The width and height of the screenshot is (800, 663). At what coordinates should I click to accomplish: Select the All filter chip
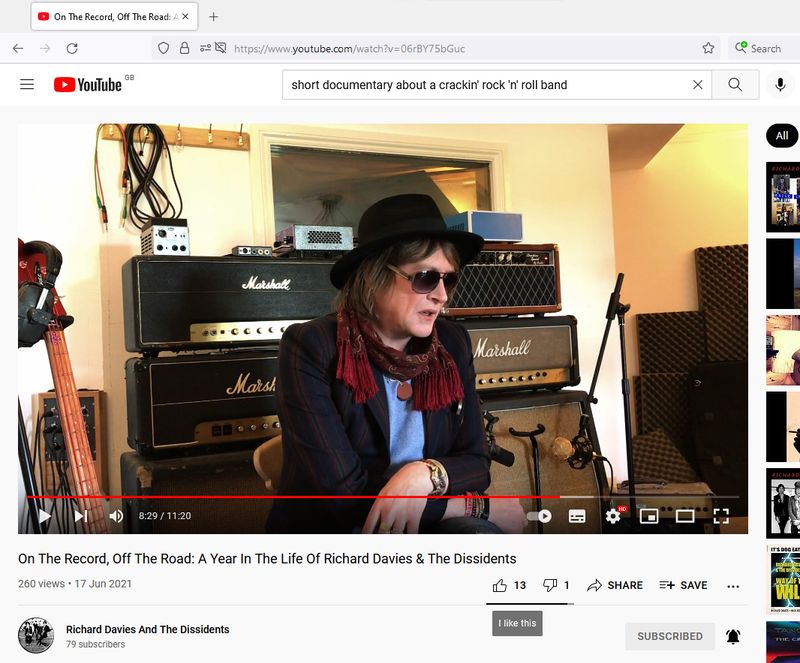pyautogui.click(x=781, y=136)
